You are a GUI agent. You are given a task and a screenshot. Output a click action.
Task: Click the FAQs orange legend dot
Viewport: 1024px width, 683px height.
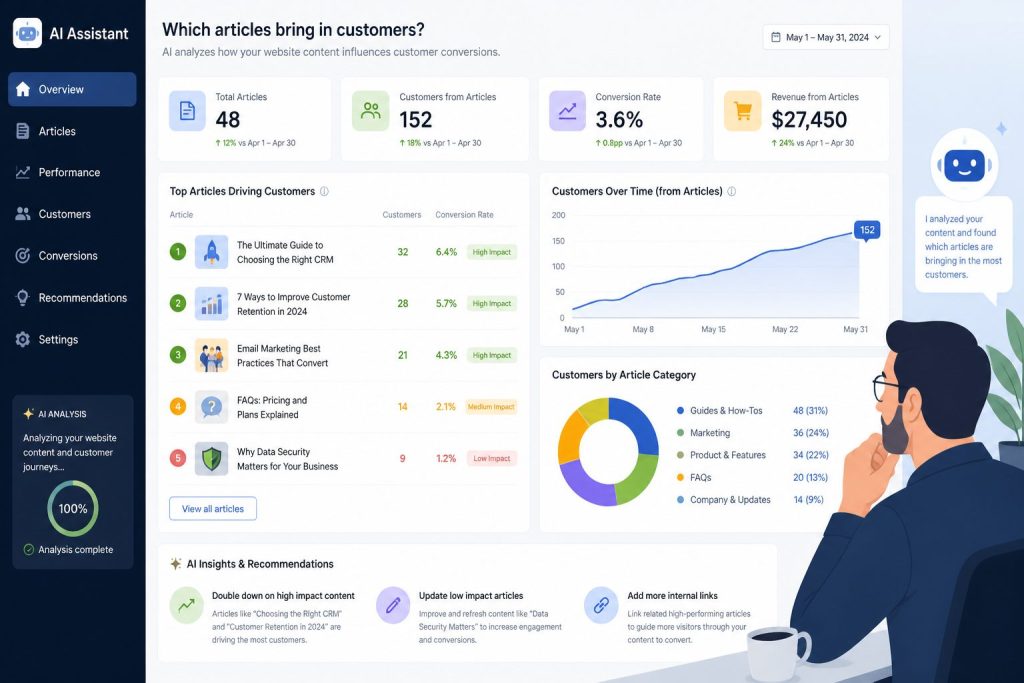tap(680, 477)
